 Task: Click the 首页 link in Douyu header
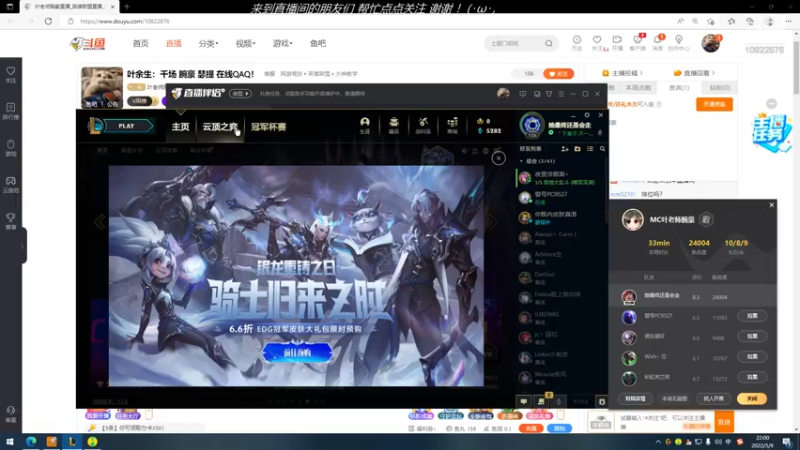point(140,43)
